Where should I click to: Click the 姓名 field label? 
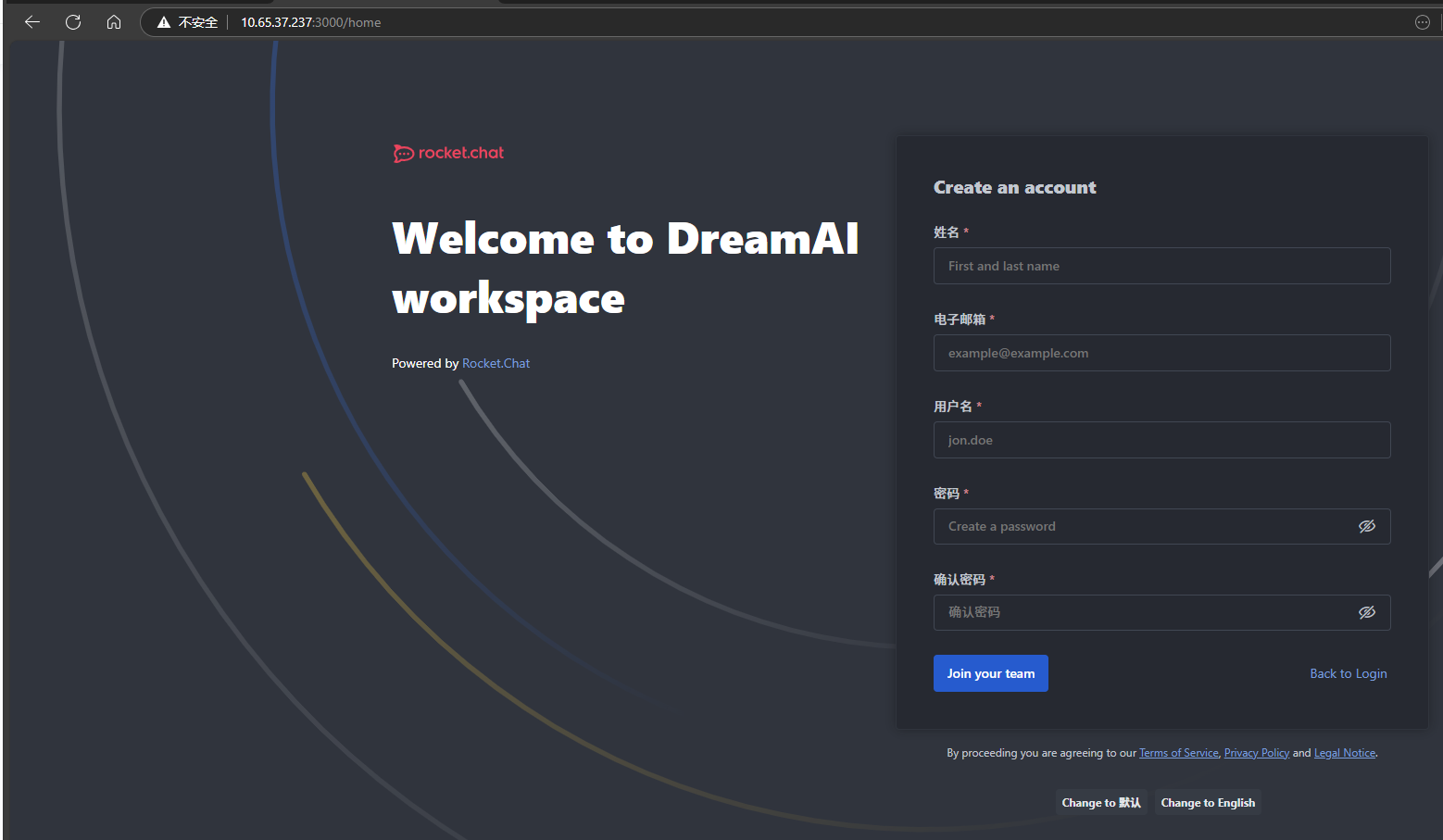[947, 232]
